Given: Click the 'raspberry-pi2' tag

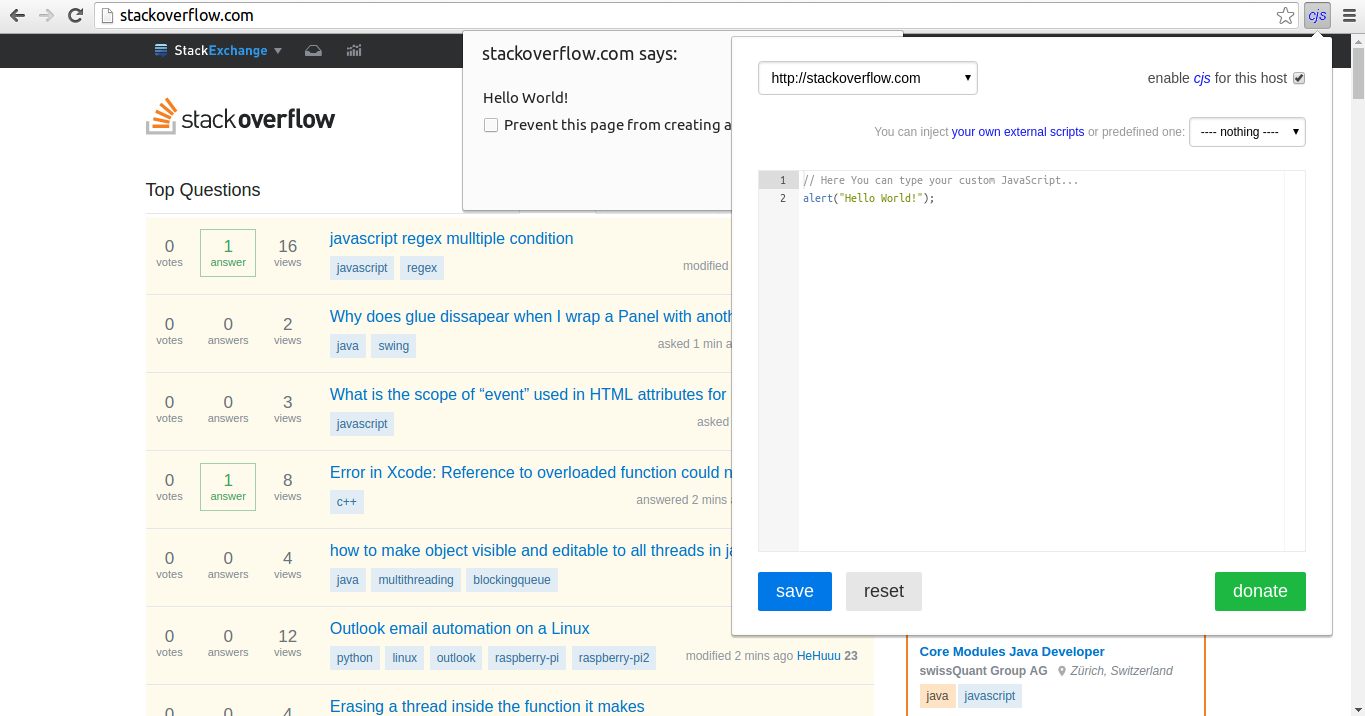Looking at the screenshot, I should [614, 658].
